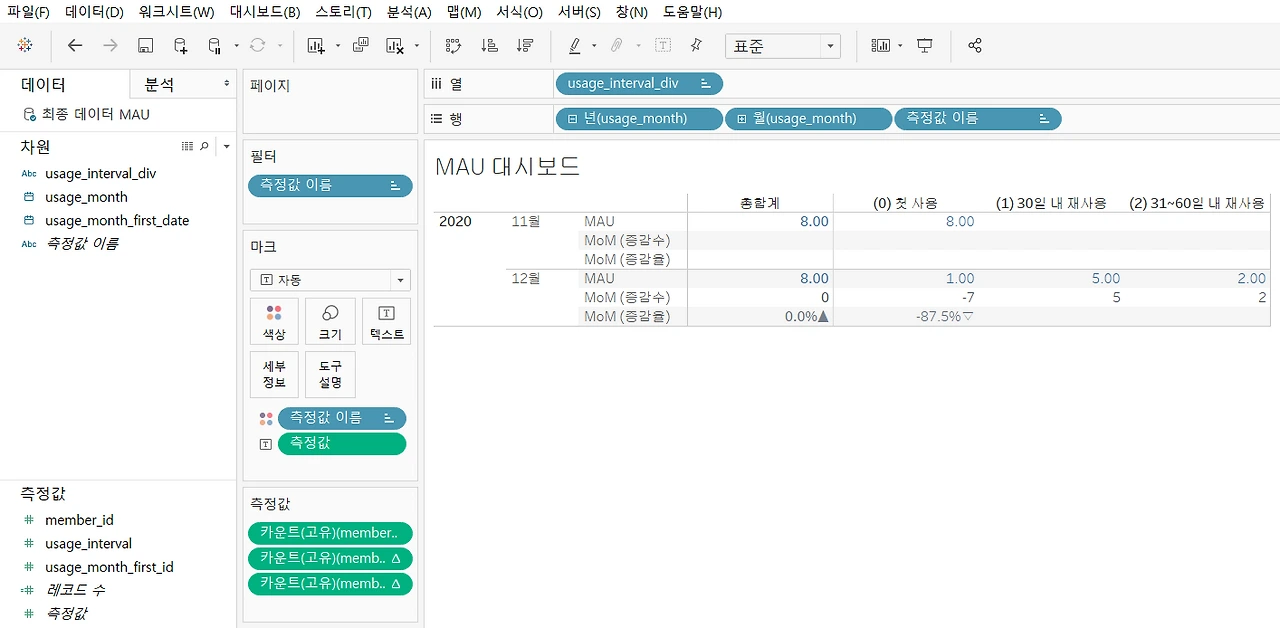Click the Clear sheet icon
Screen dimensions: 1280x628
pos(395,46)
